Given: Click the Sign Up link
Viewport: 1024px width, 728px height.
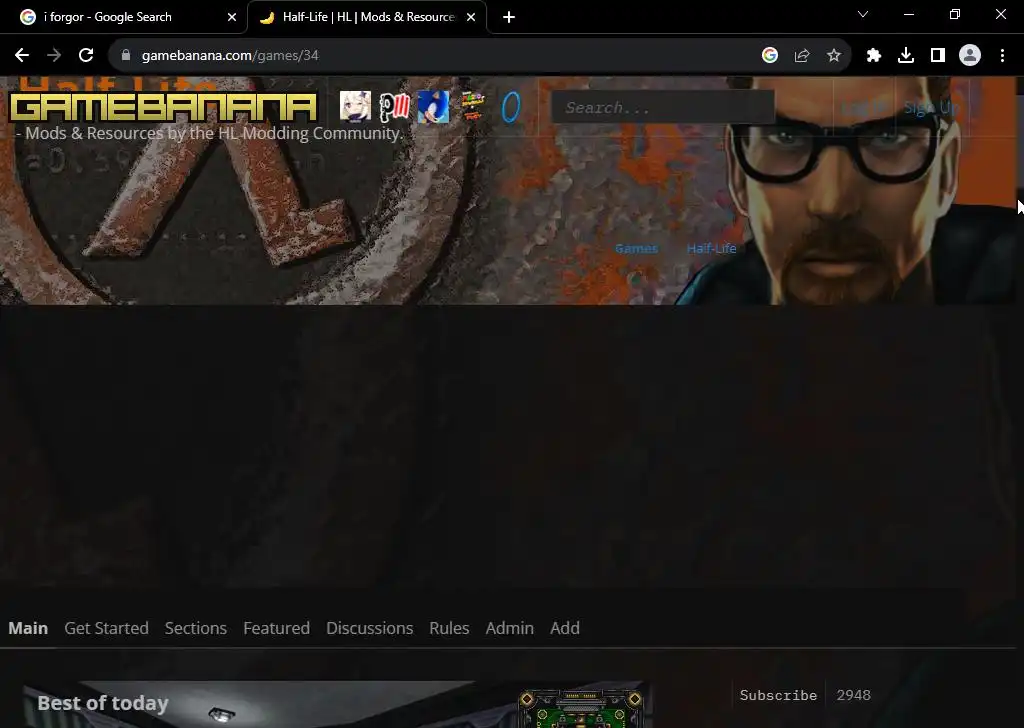Looking at the screenshot, I should pyautogui.click(x=932, y=108).
